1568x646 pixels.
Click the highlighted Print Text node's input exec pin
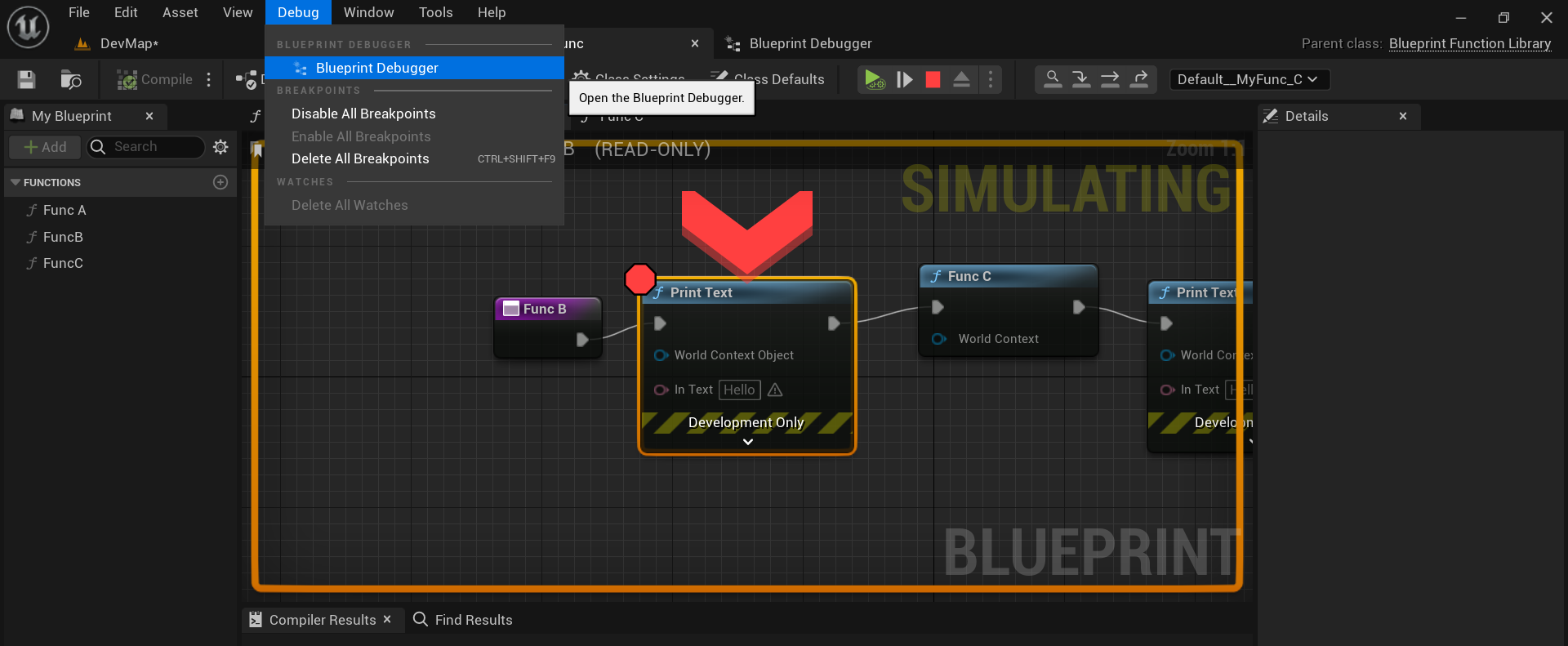tap(660, 323)
